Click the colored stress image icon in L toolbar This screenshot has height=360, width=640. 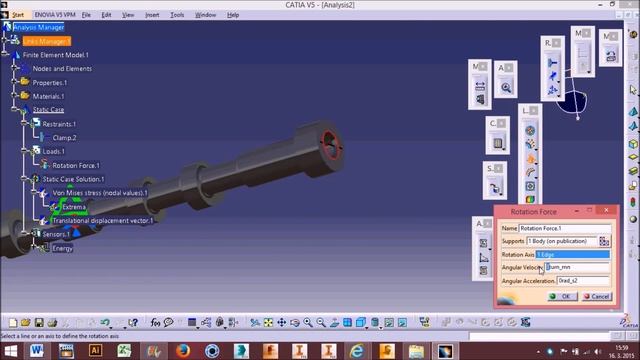click(530, 199)
